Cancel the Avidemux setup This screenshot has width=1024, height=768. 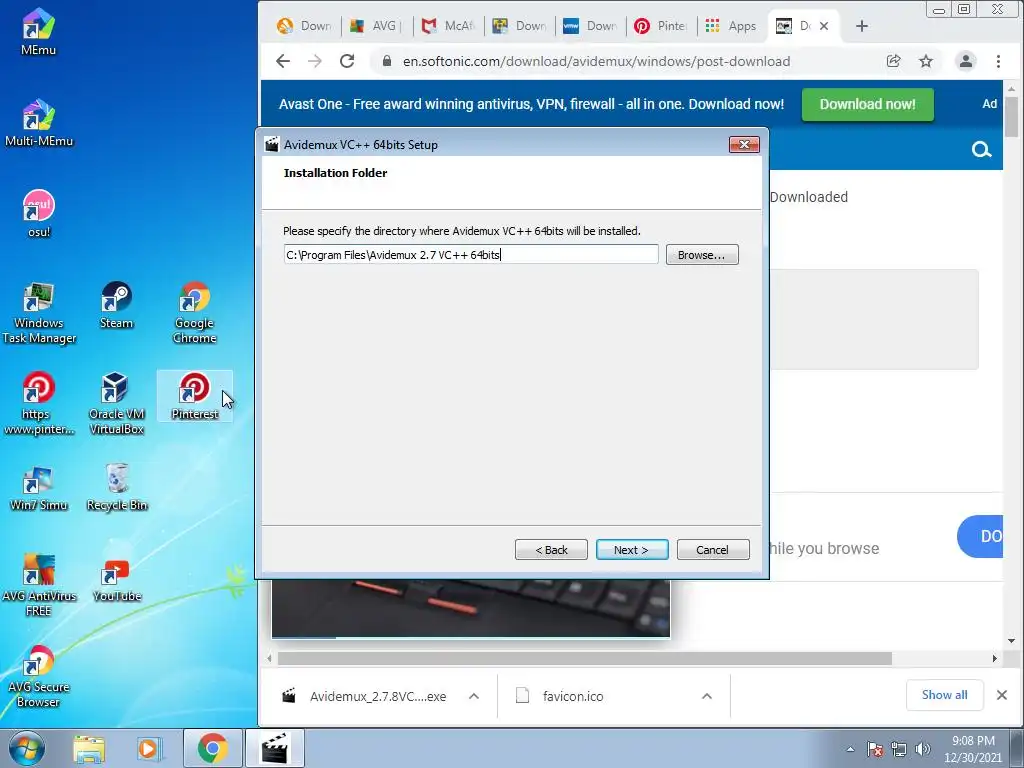[x=712, y=550]
